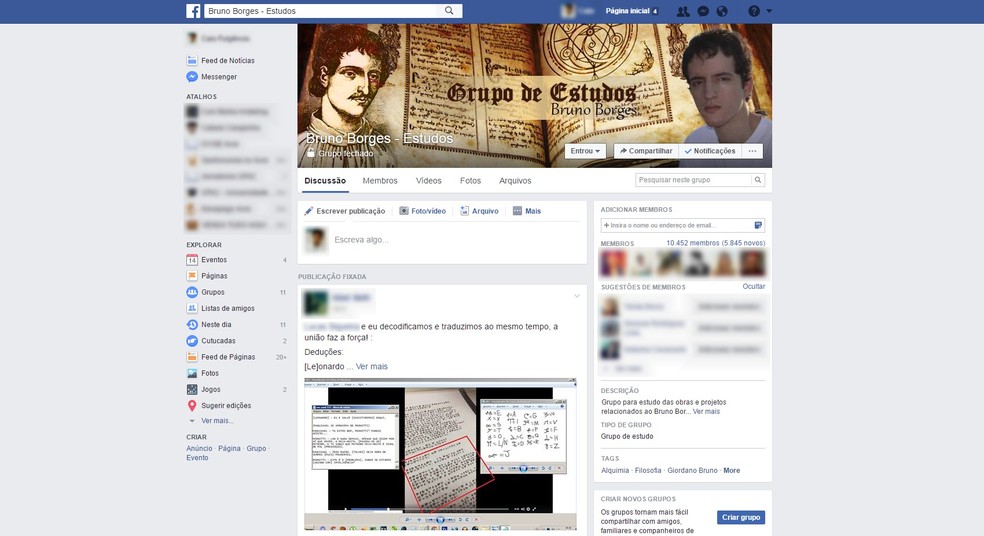Click the search magnifier button

point(449,11)
